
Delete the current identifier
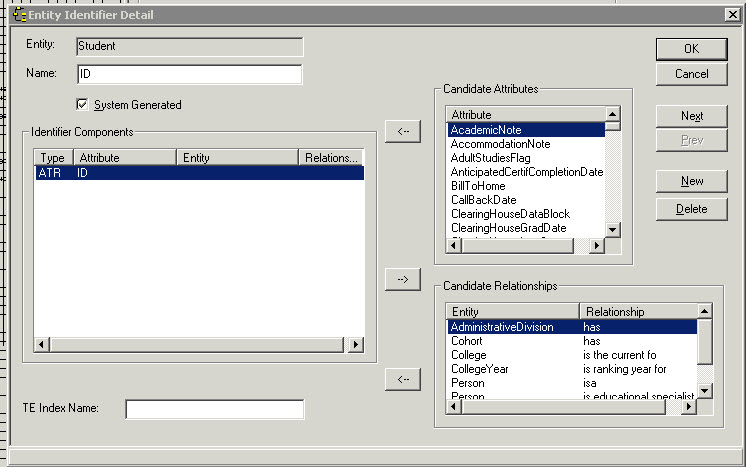point(691,209)
